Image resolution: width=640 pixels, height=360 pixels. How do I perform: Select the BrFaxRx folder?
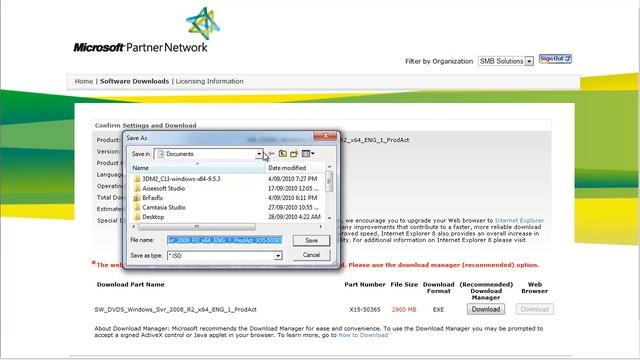click(153, 198)
